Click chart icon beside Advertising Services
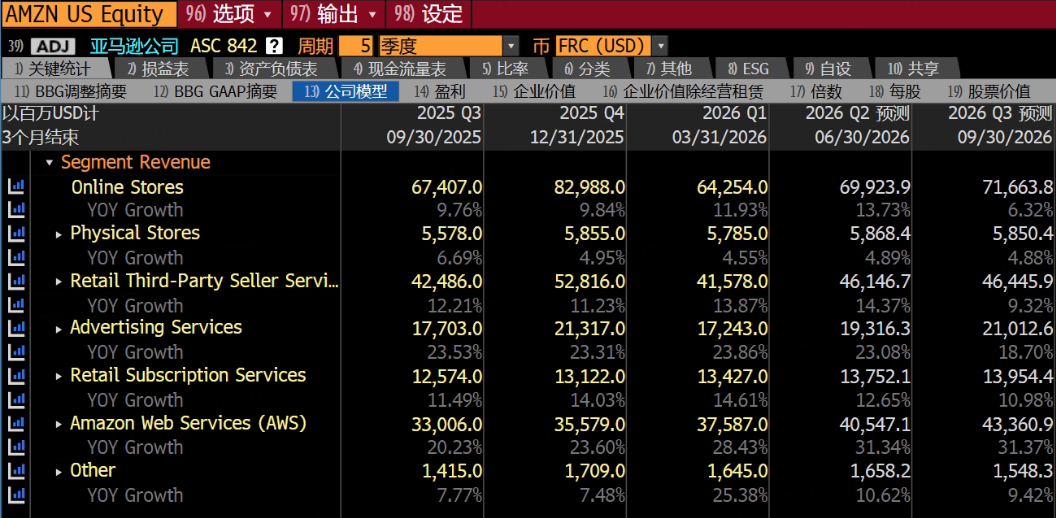 point(15,327)
